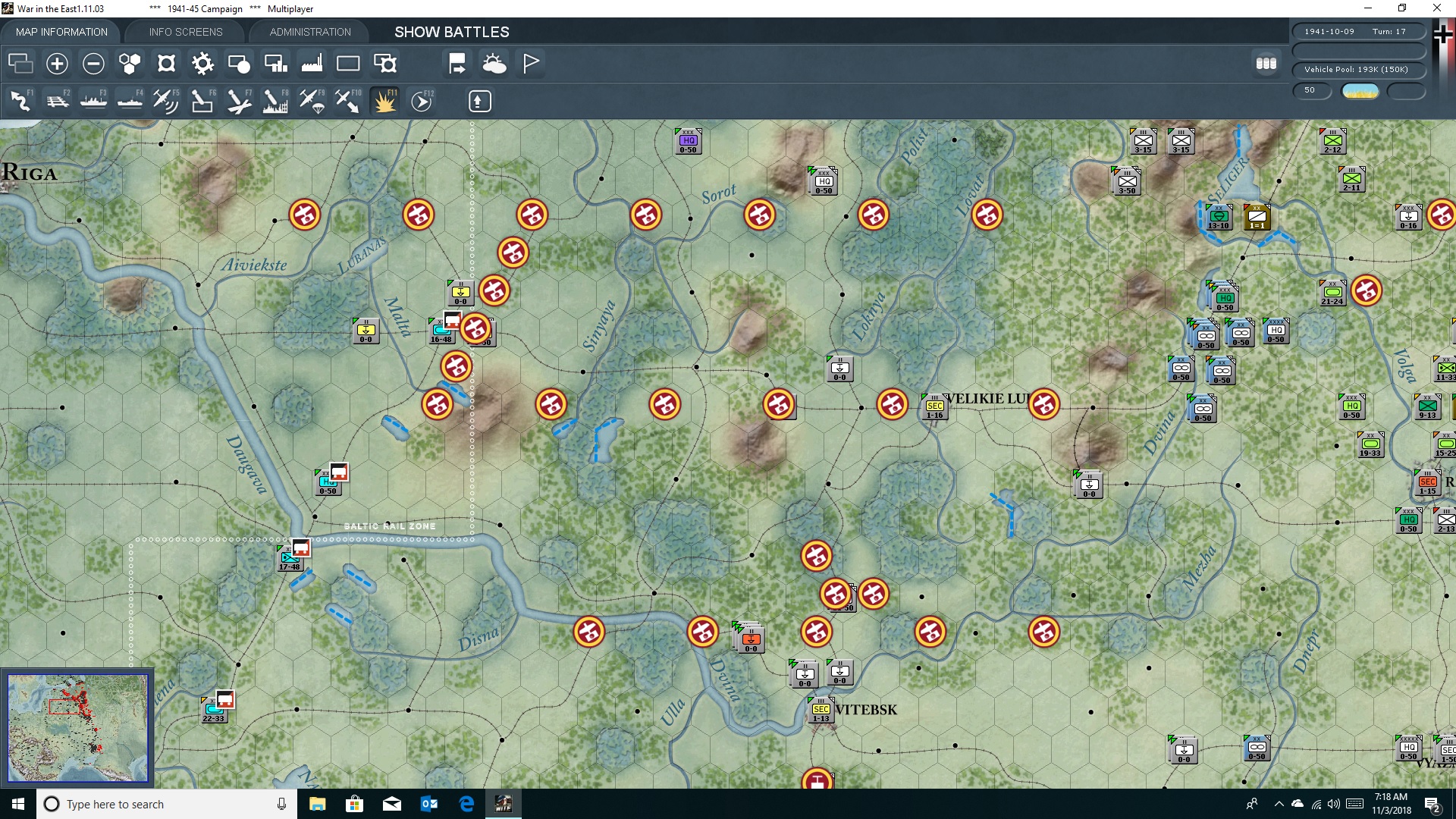Viewport: 1456px width, 819px height.
Task: Click the zoom out minus icon
Action: pyautogui.click(x=93, y=64)
